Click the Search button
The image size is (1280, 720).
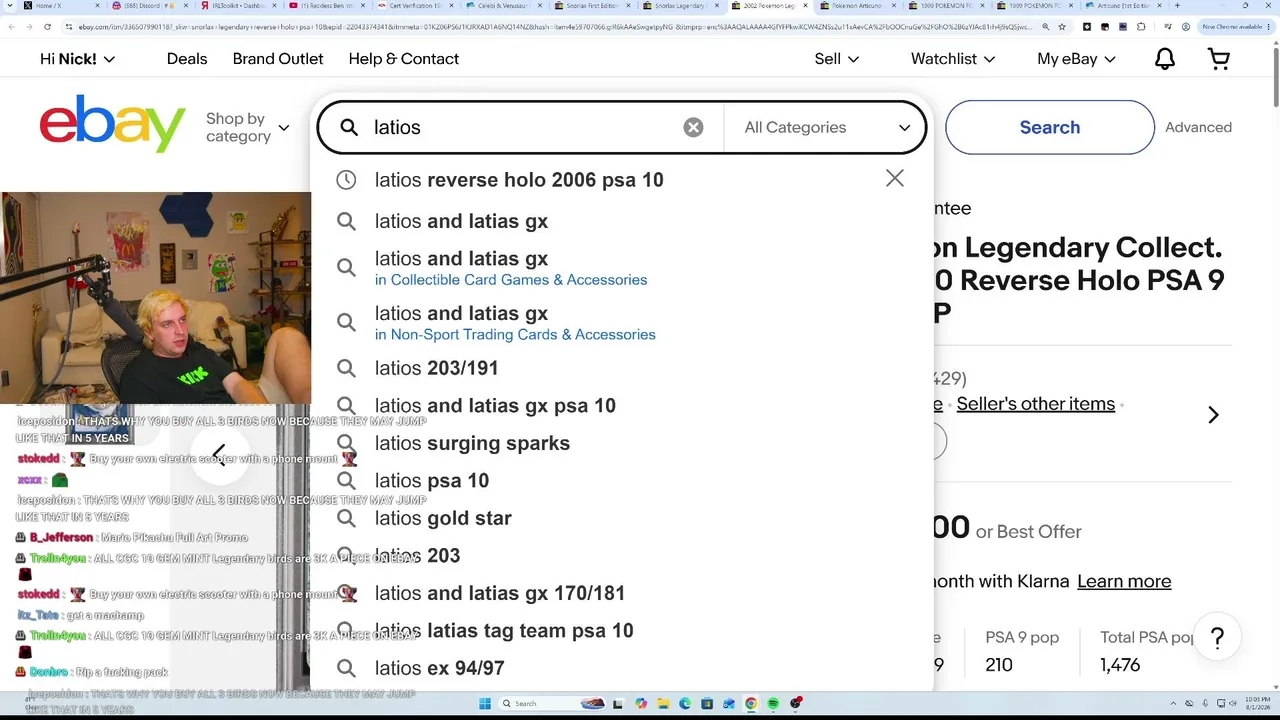point(1050,127)
